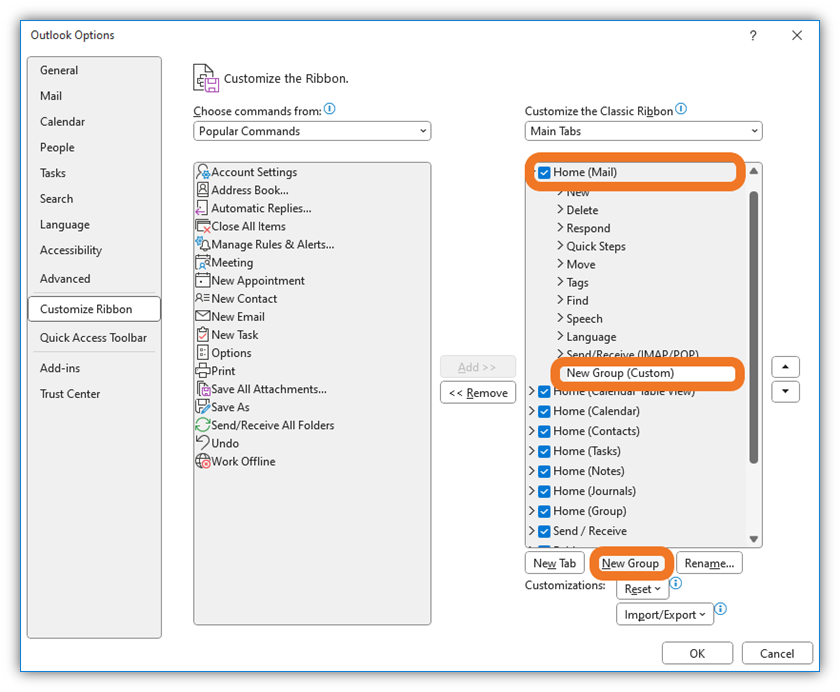Select the Options command icon
This screenshot has height=692, width=840.
[x=202, y=352]
